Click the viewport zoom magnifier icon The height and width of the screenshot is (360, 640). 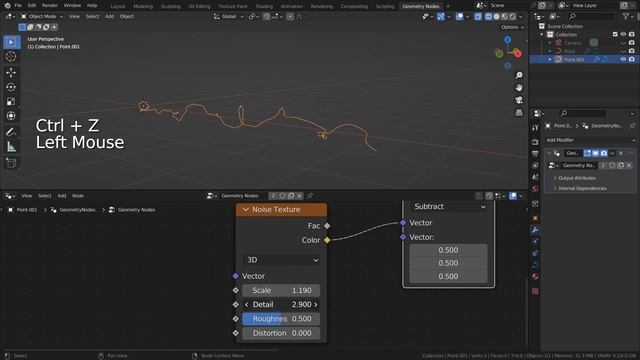tap(519, 76)
